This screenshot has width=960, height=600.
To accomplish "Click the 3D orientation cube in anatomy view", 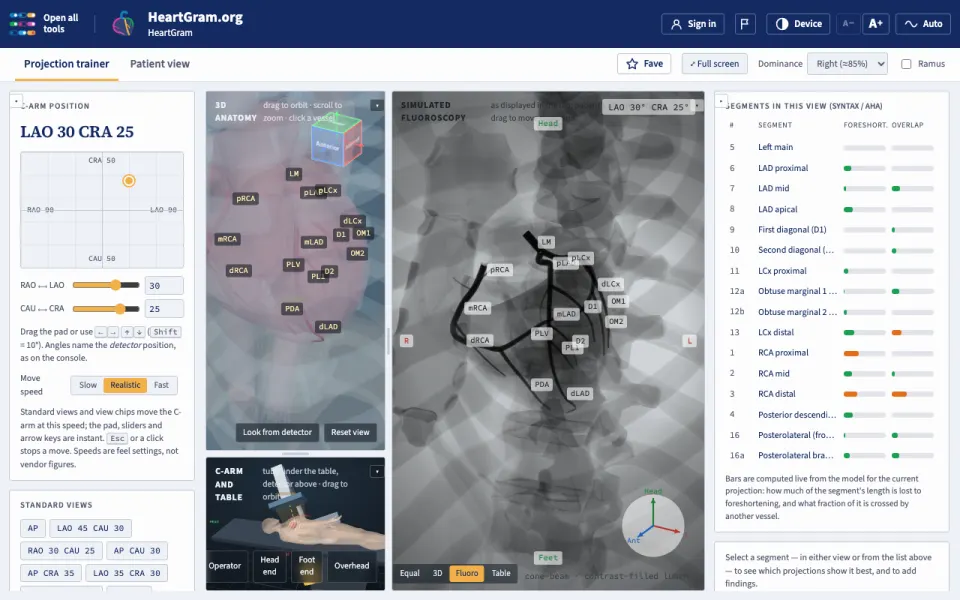I will point(336,140).
